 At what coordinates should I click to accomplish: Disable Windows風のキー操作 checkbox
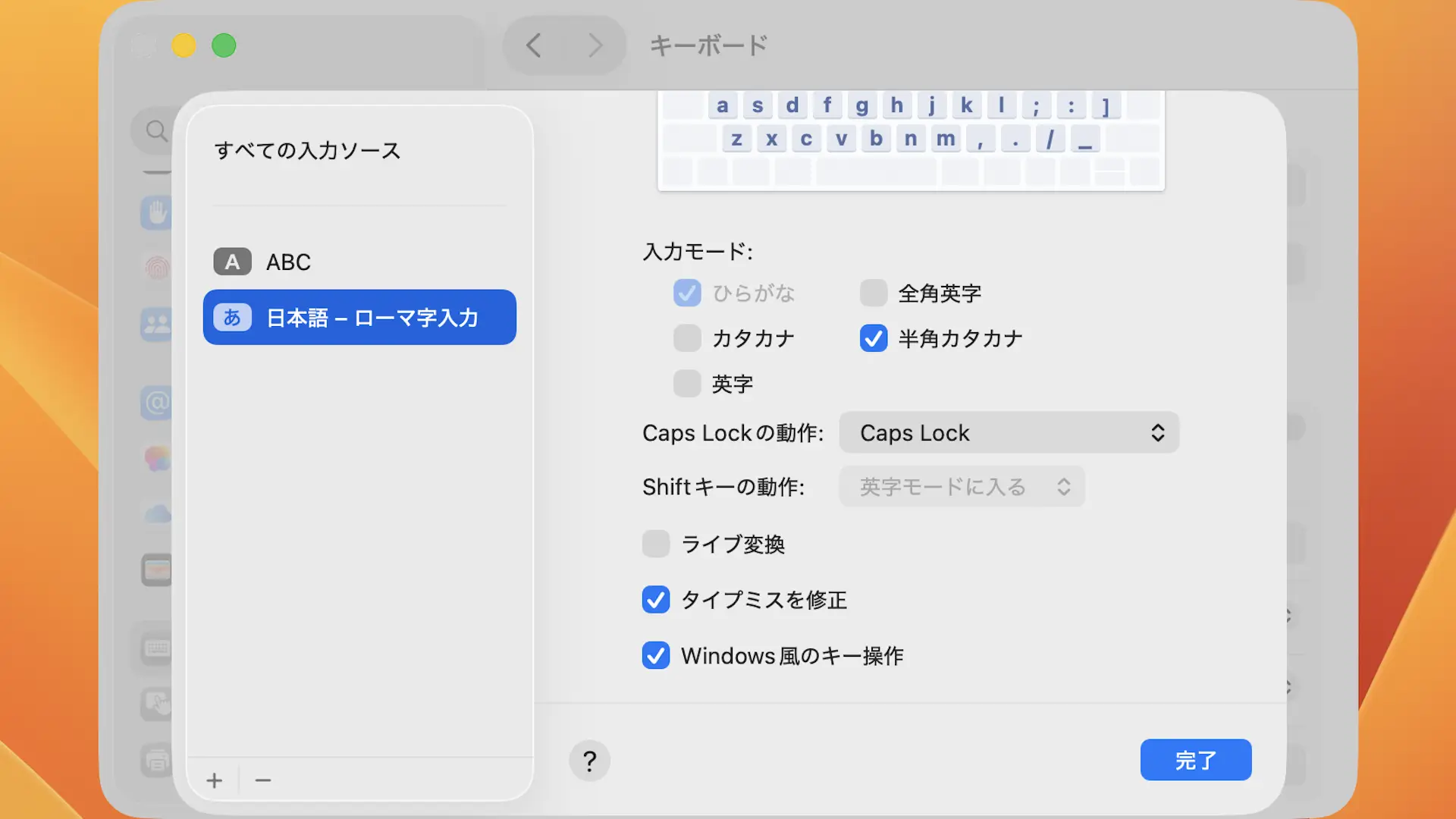[656, 655]
